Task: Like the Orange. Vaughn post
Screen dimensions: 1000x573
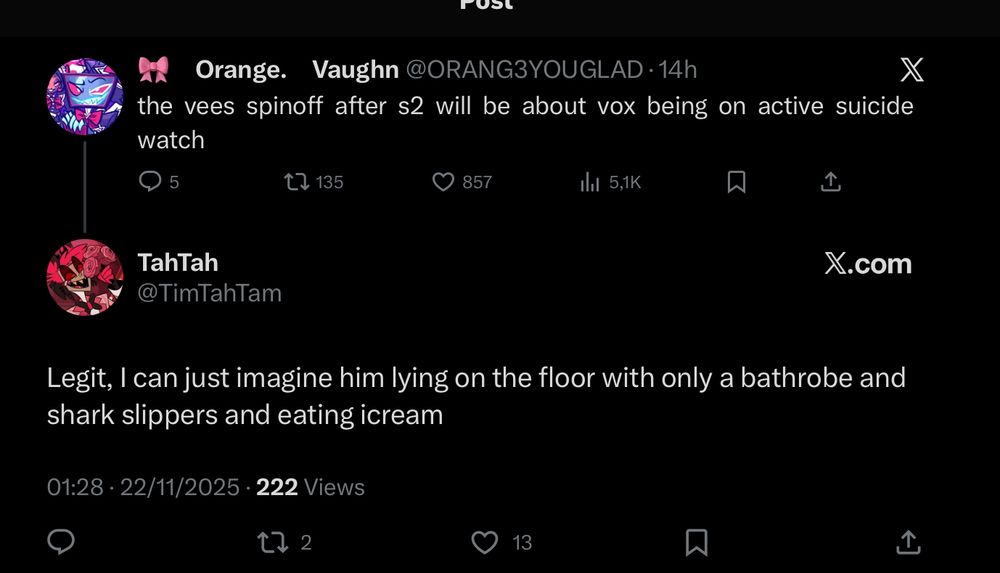Action: pyautogui.click(x=443, y=182)
